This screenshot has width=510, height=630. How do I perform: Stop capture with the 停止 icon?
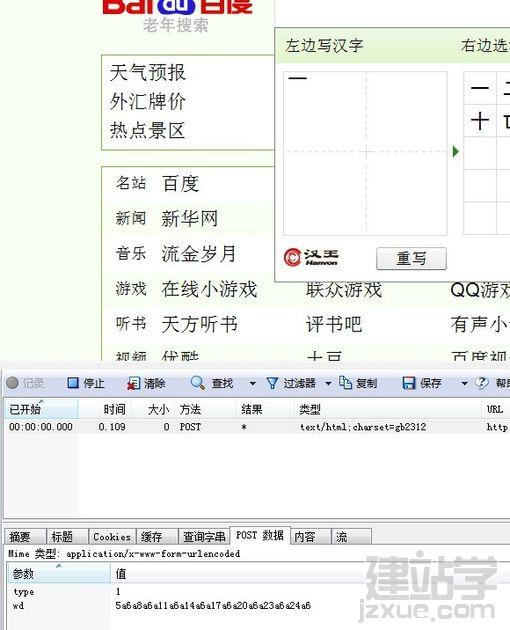tap(73, 383)
